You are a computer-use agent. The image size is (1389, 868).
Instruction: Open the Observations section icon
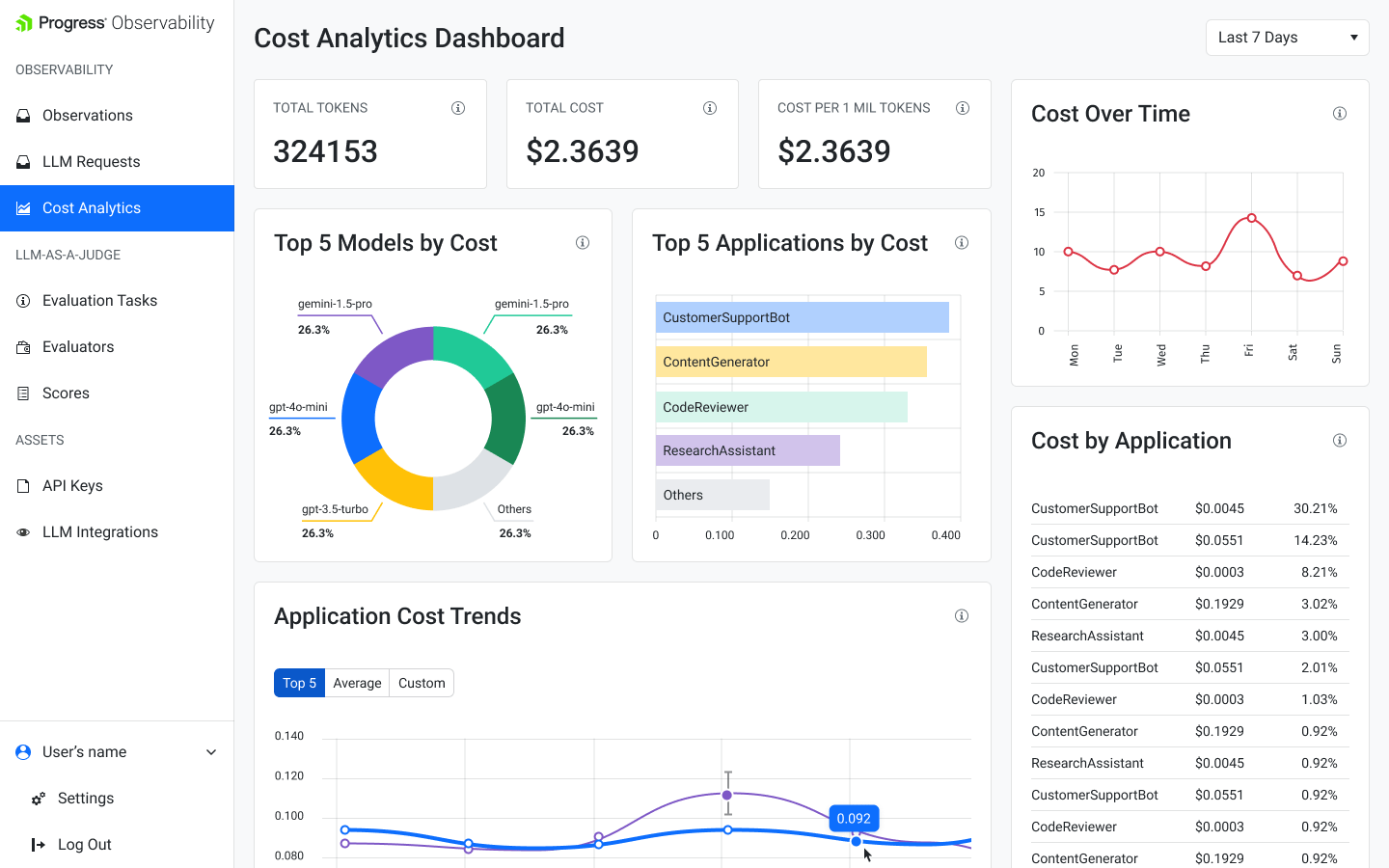pyautogui.click(x=23, y=115)
